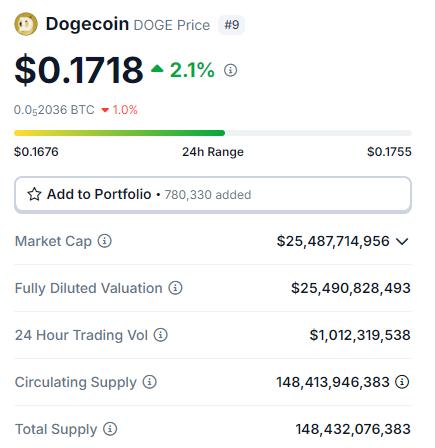Expand the Market Cap chevron dropdown
435x448 pixels.
pos(402,241)
